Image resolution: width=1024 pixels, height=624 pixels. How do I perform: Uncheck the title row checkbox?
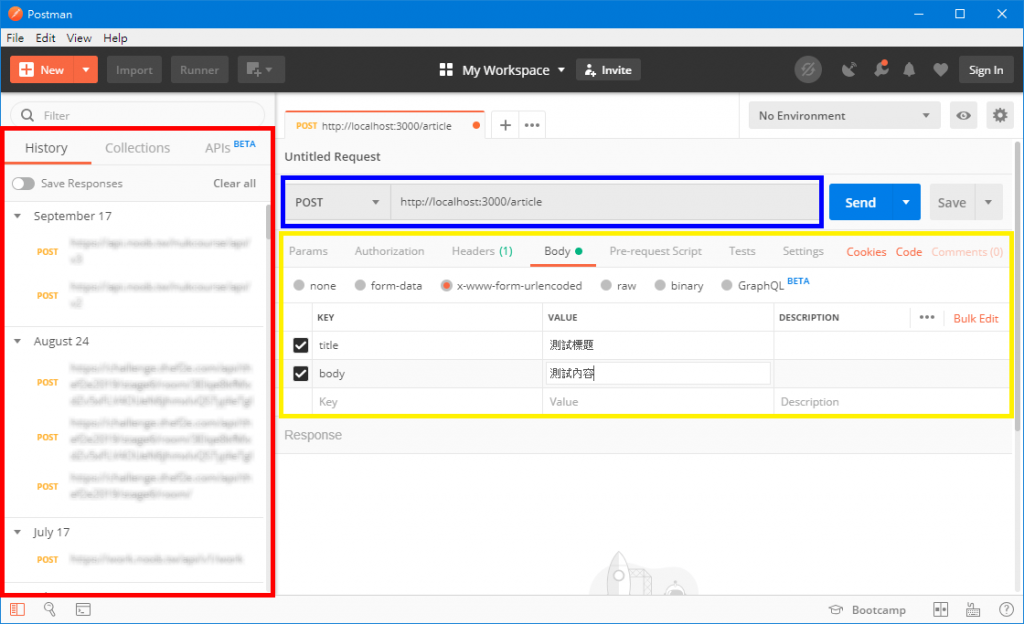(x=300, y=345)
